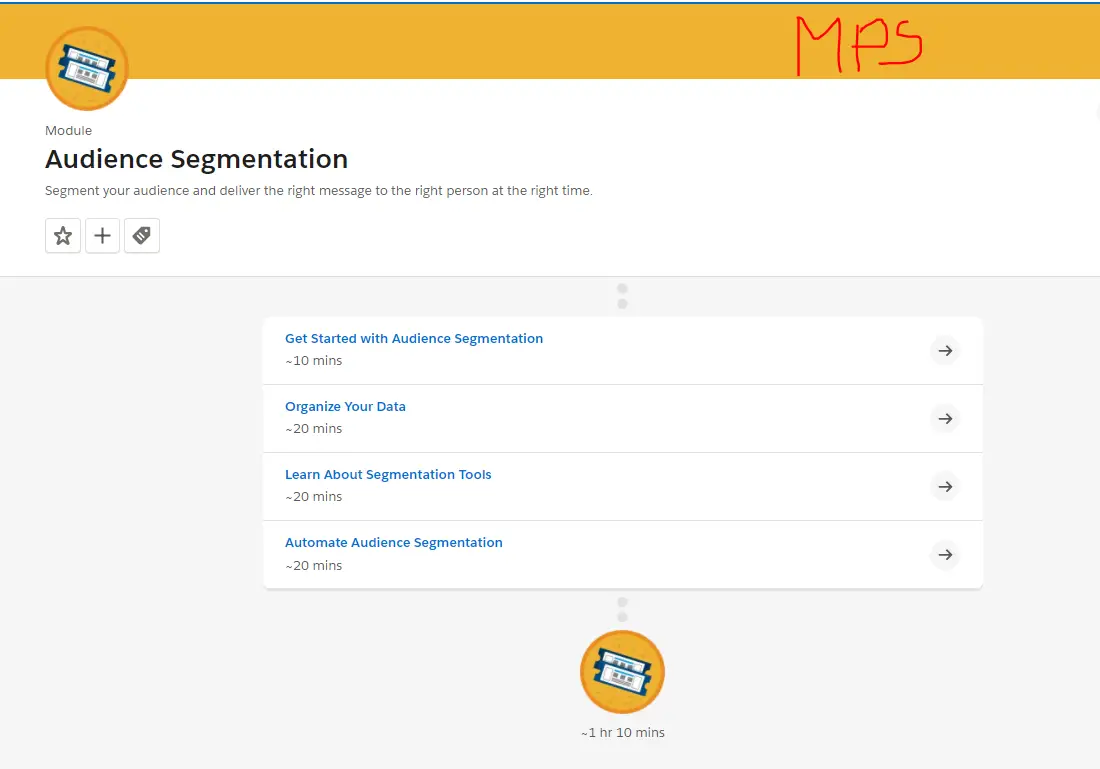1100x769 pixels.
Task: Click the module badge below the unit list
Action: tap(622, 671)
